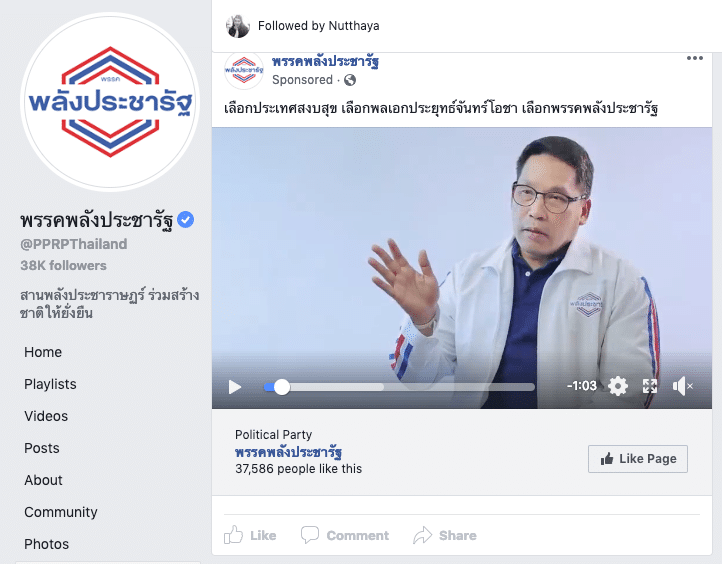Viewport: 722px width, 564px height.
Task: Click the globe public audience icon
Action: pos(350,80)
